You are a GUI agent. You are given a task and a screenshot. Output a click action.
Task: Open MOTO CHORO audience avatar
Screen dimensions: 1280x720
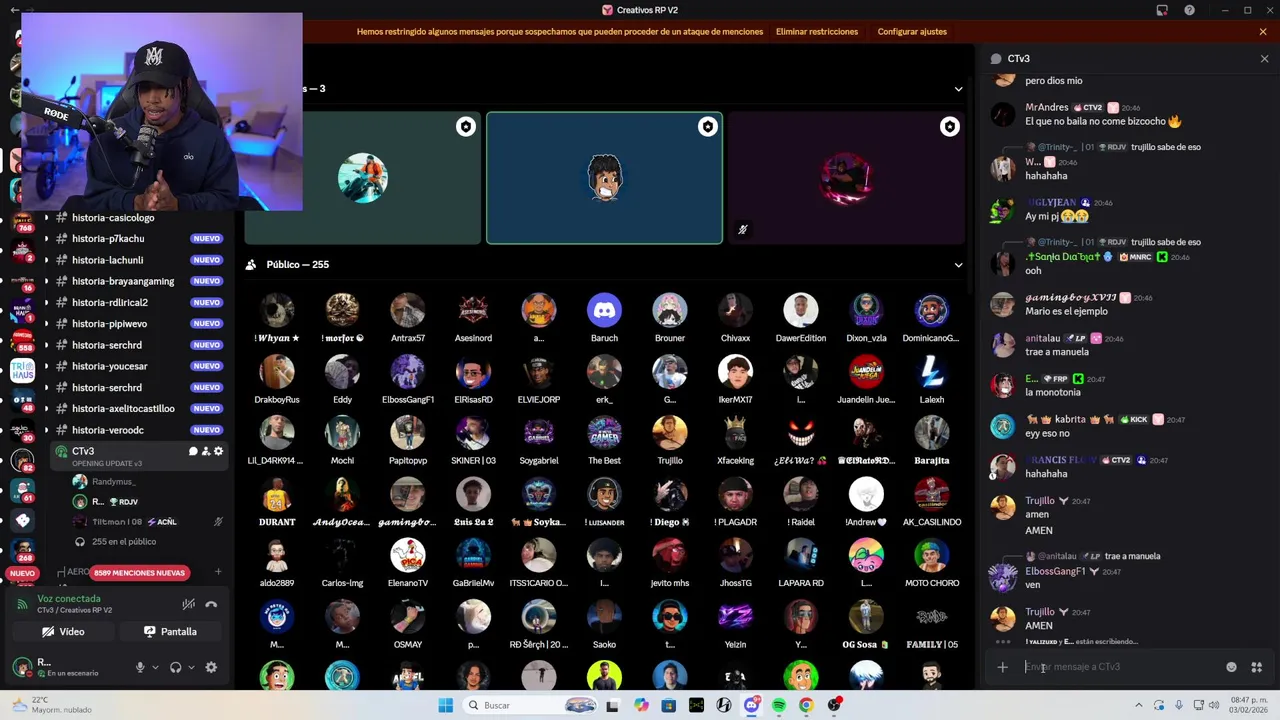(932, 555)
